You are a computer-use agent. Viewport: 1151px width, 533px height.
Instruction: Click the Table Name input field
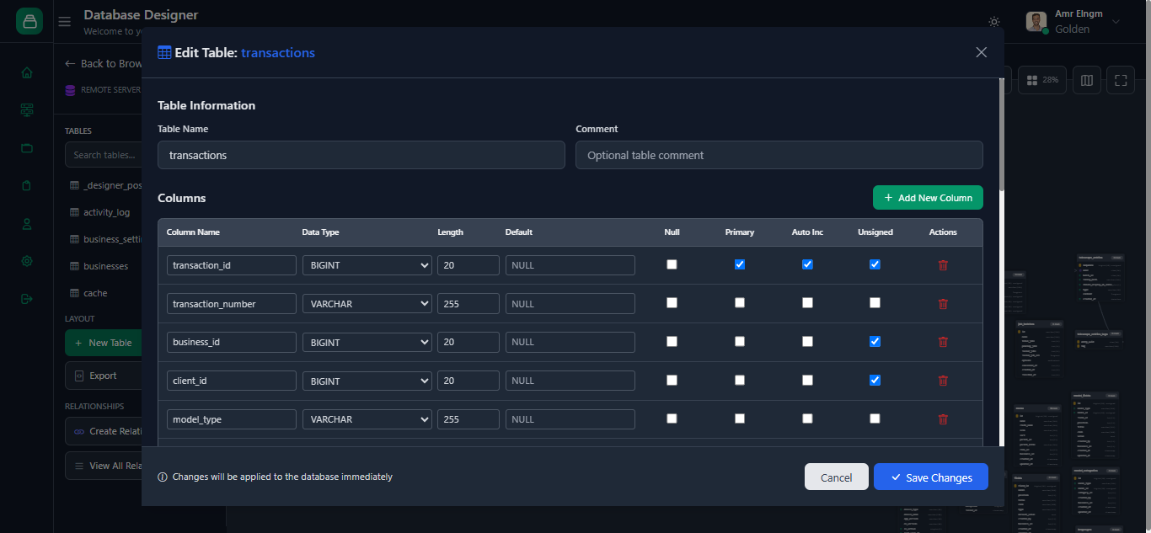point(361,155)
